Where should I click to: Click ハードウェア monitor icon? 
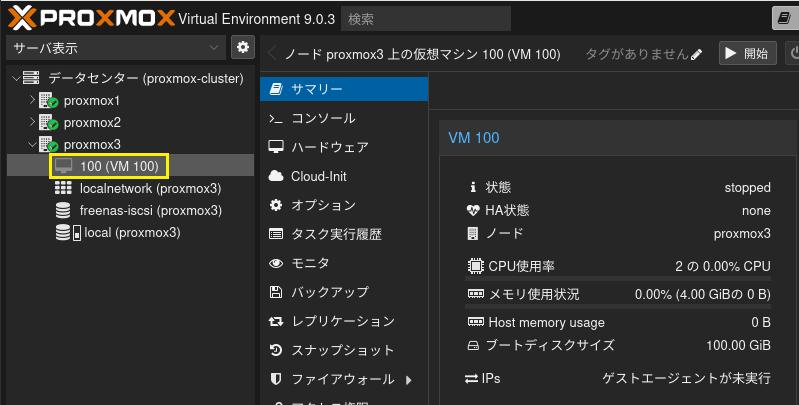click(x=276, y=147)
